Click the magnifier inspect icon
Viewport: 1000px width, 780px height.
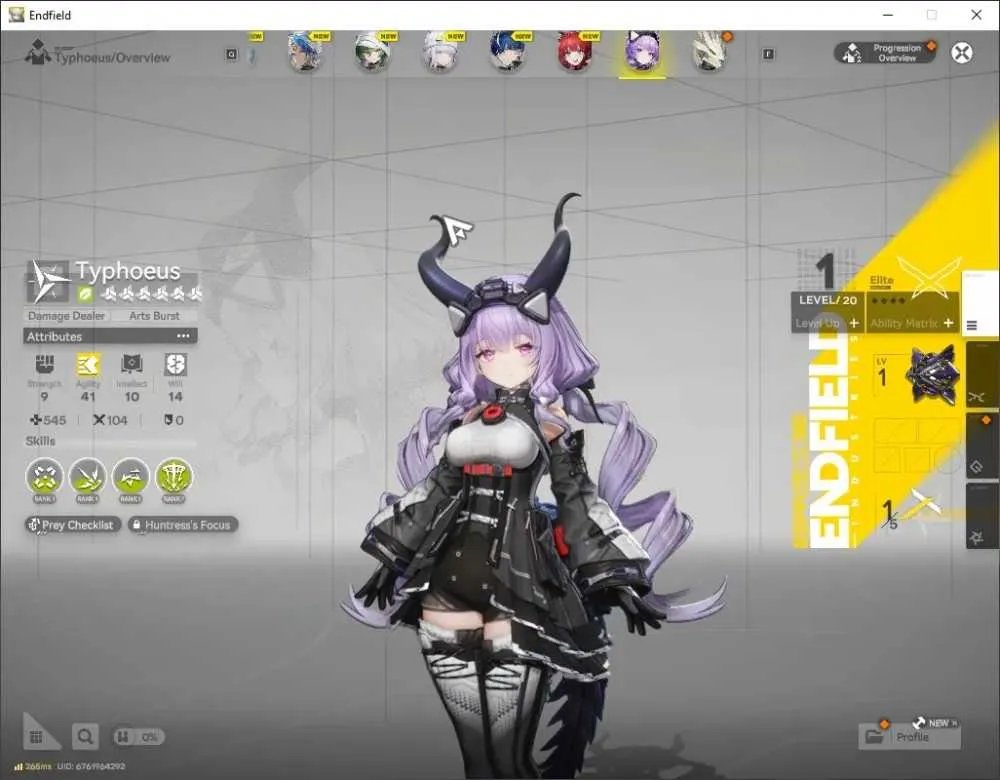click(85, 737)
